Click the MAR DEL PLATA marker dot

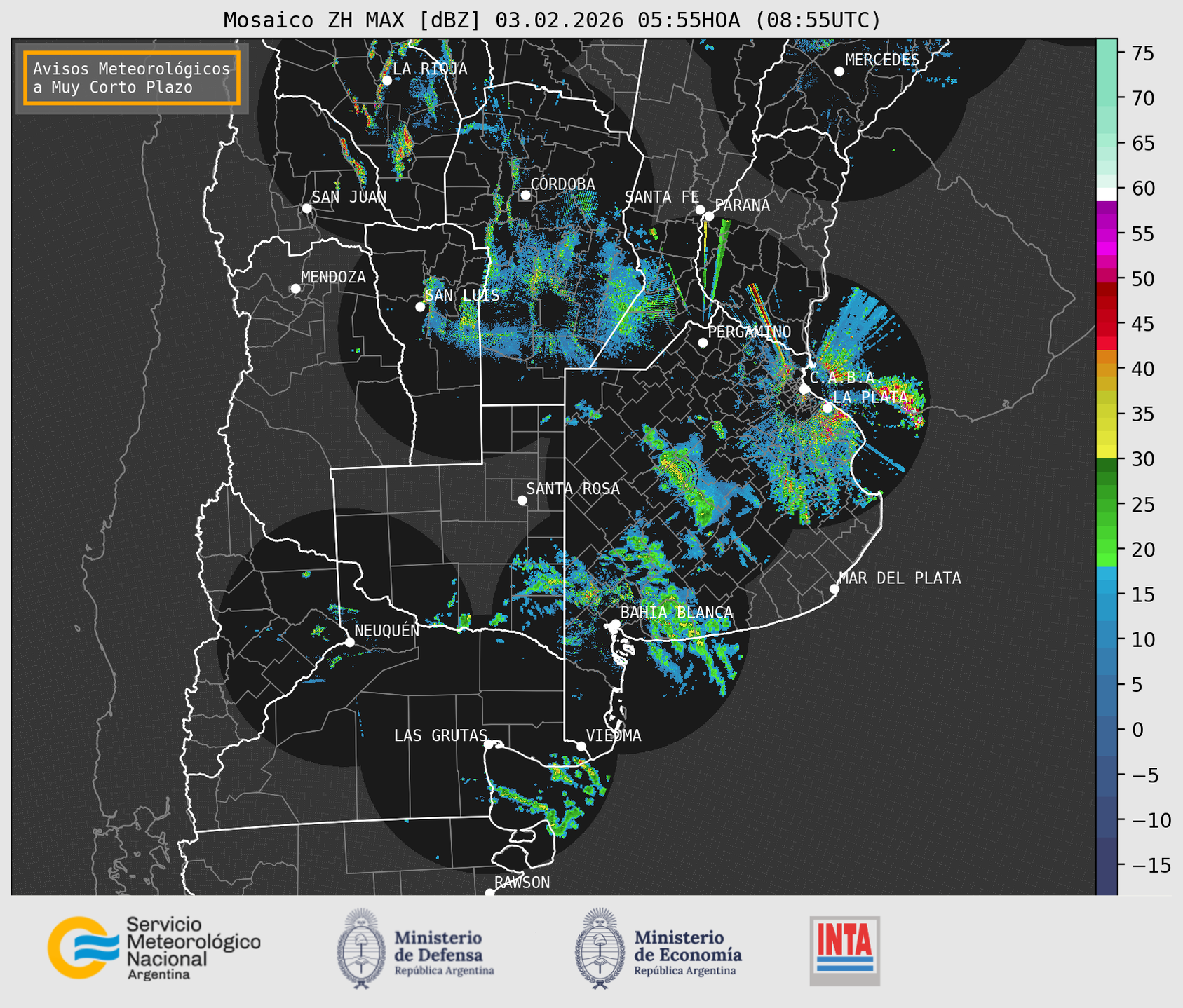click(x=834, y=589)
